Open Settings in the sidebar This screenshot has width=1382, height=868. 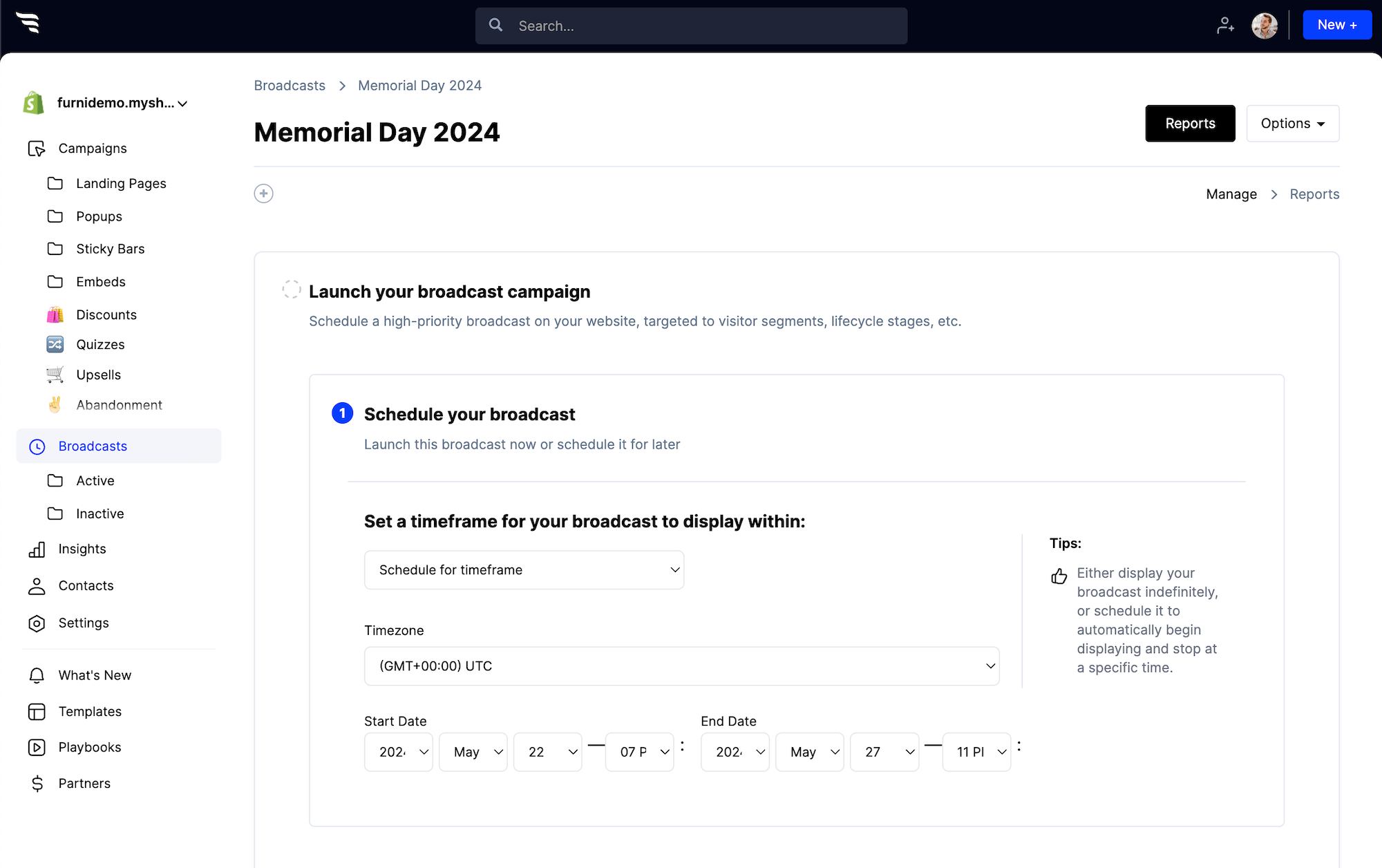pos(84,623)
